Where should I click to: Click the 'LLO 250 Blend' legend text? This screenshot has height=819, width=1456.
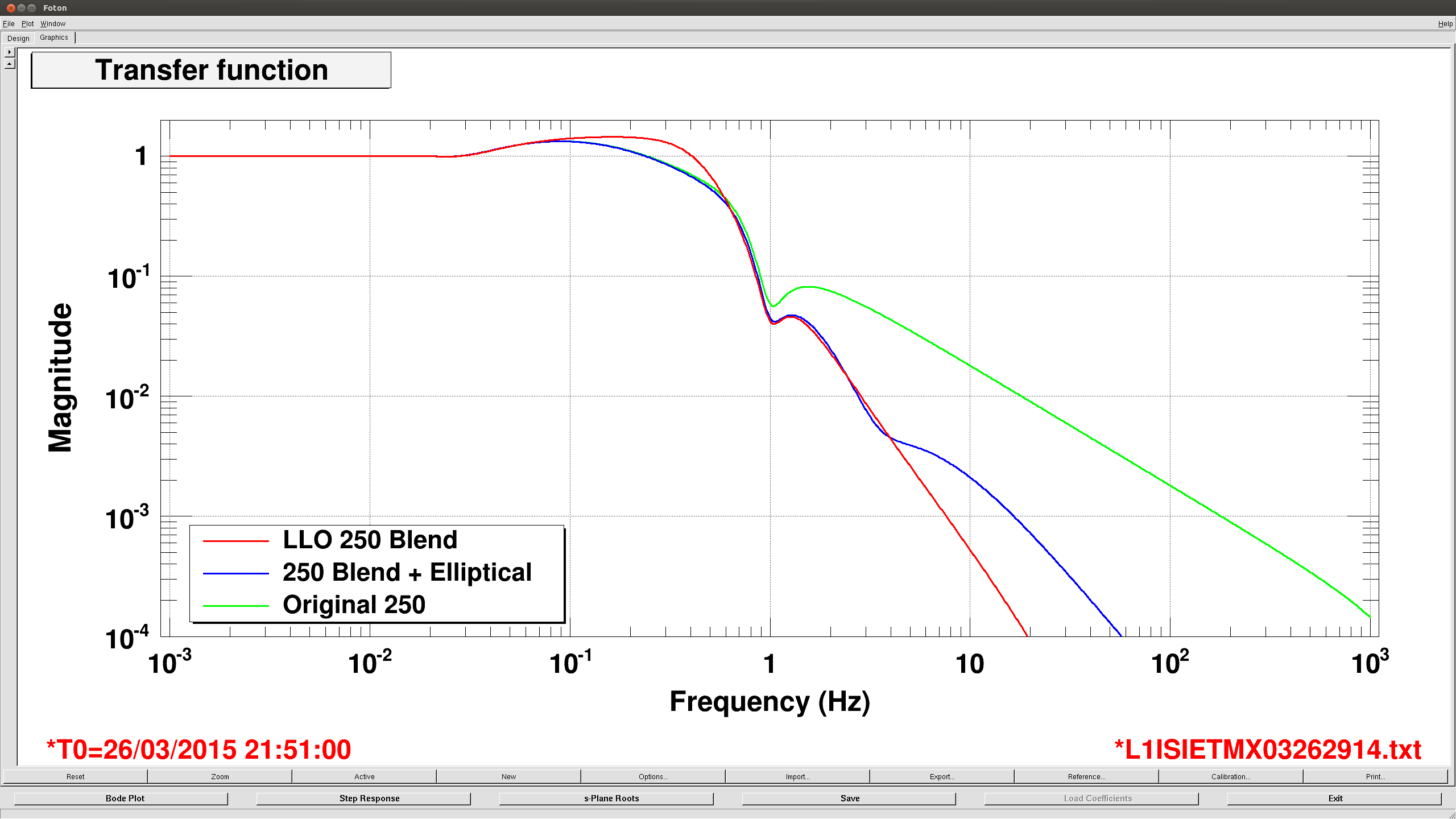(370, 540)
